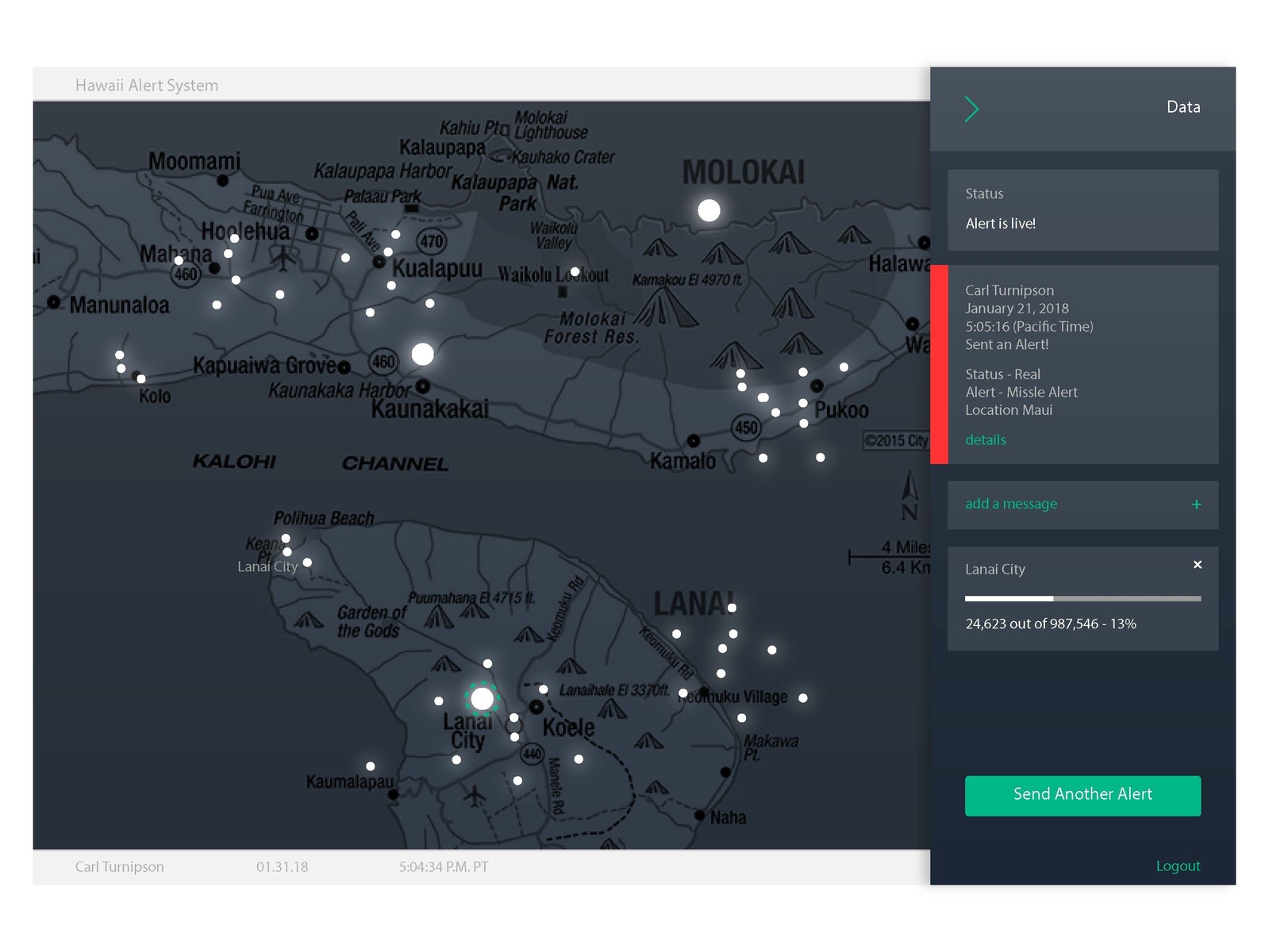Click the route 450 shield near Kamalo
The width and height of the screenshot is (1269, 952).
(x=746, y=428)
